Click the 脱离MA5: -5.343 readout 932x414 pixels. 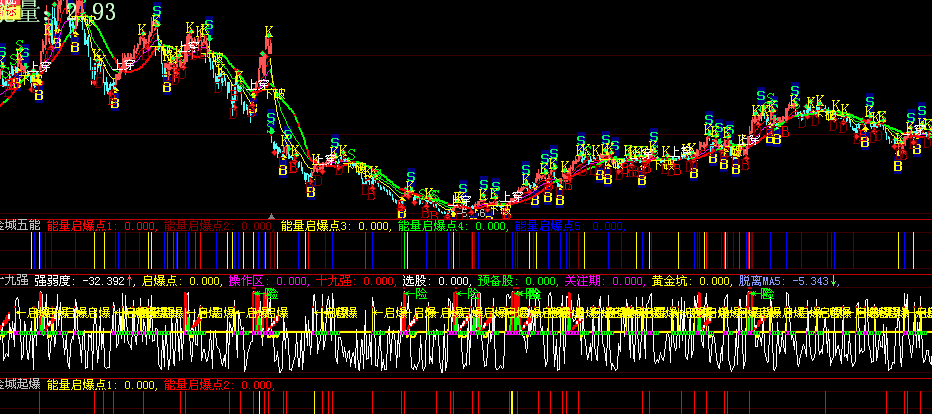point(788,281)
